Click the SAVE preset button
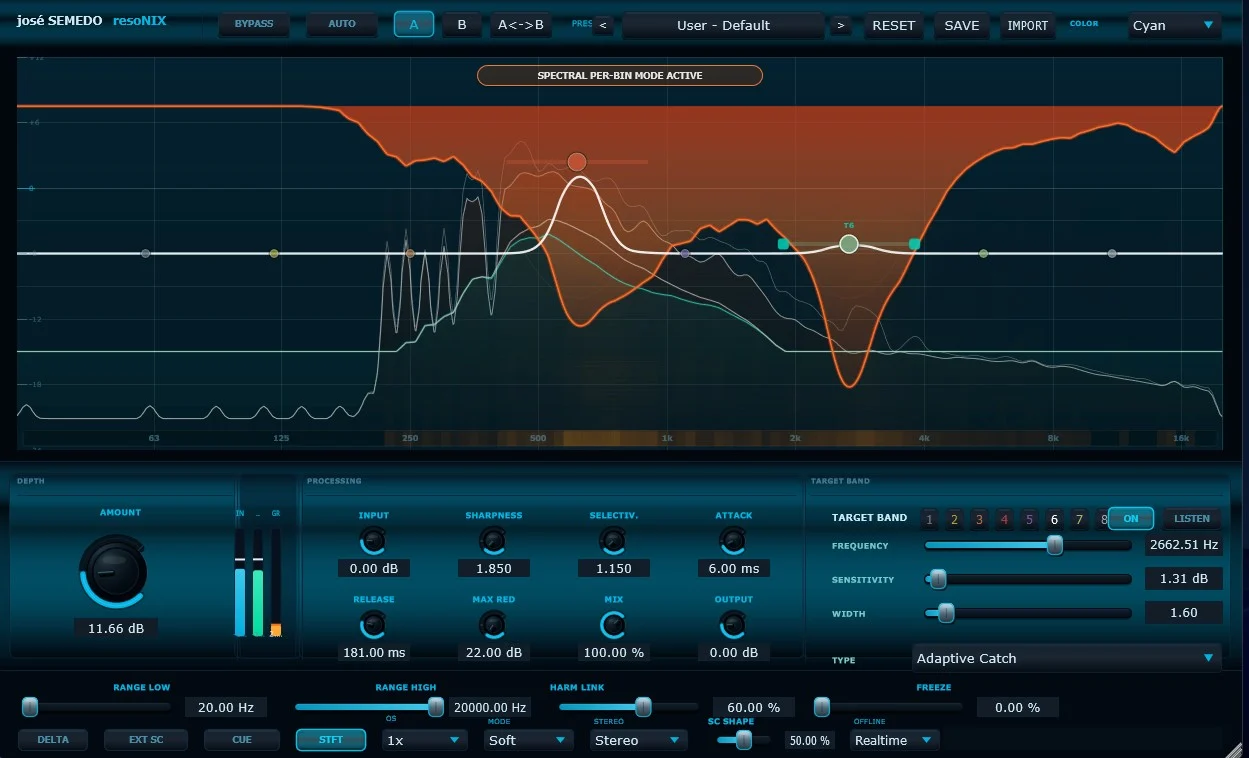The width and height of the screenshot is (1249, 758). 962,26
